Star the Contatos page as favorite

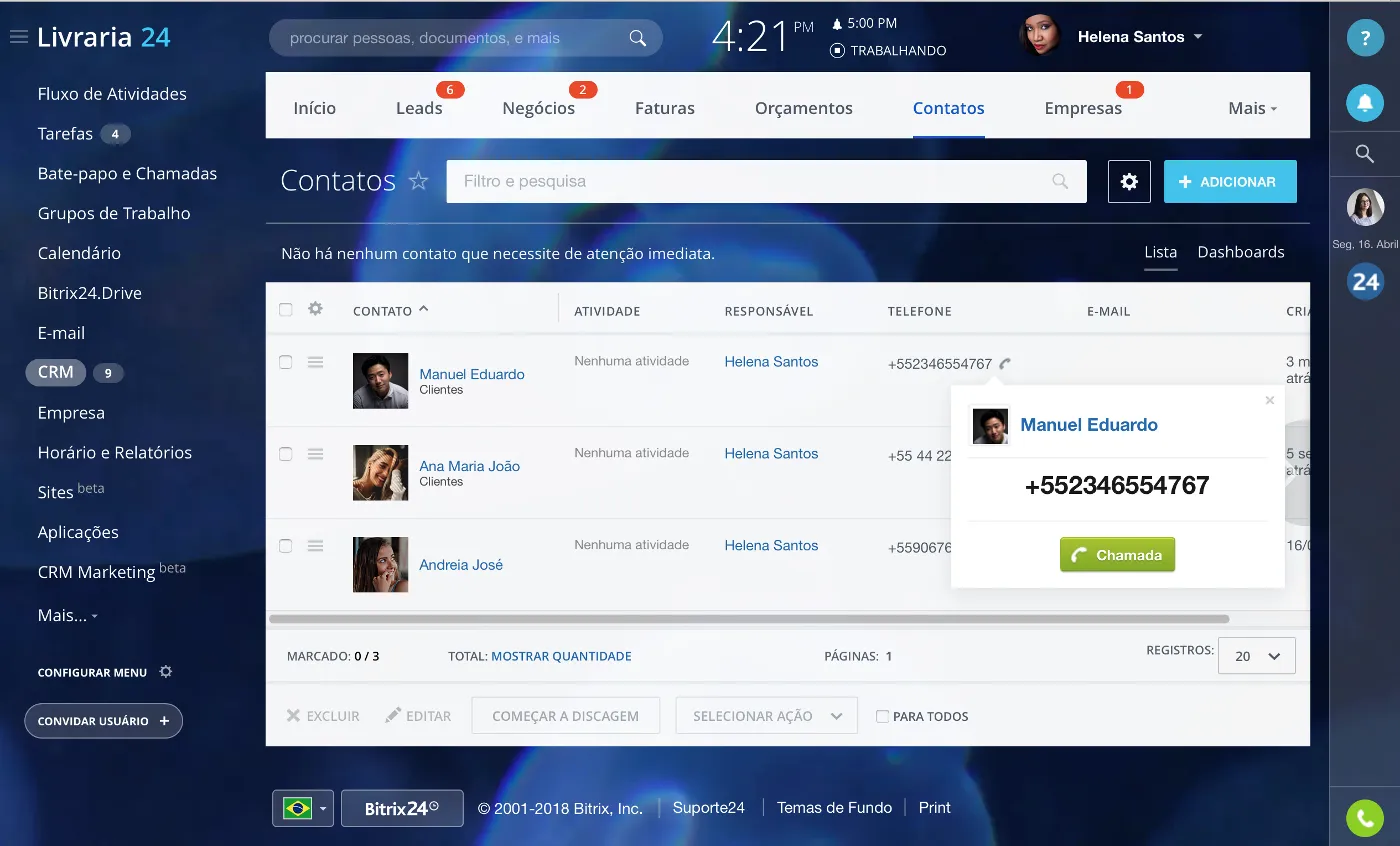pos(418,181)
